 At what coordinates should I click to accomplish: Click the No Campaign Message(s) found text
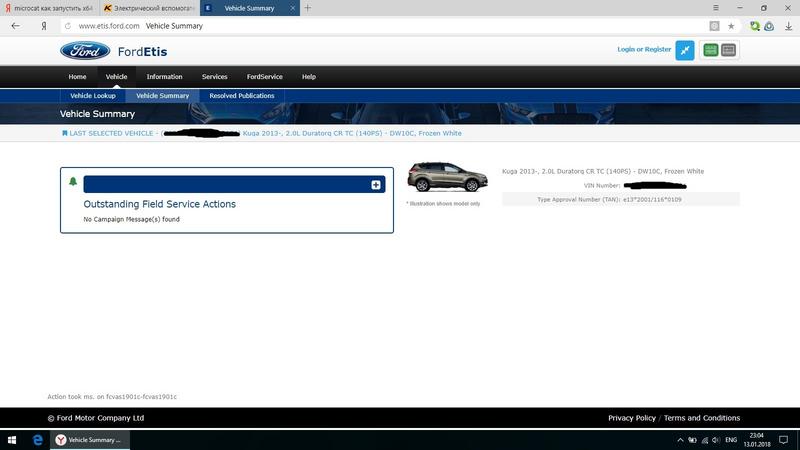point(131,219)
